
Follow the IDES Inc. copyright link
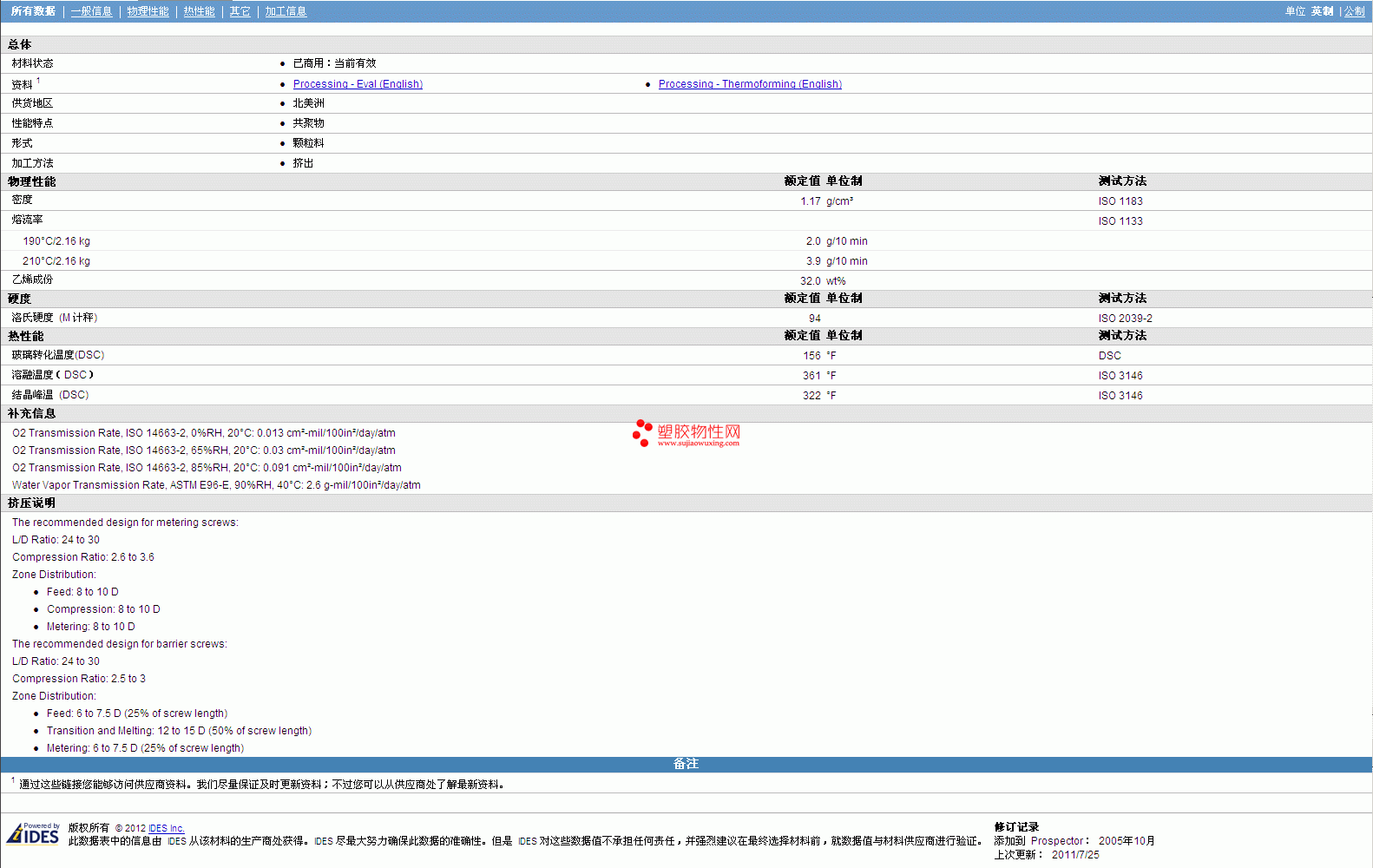pyautogui.click(x=167, y=828)
